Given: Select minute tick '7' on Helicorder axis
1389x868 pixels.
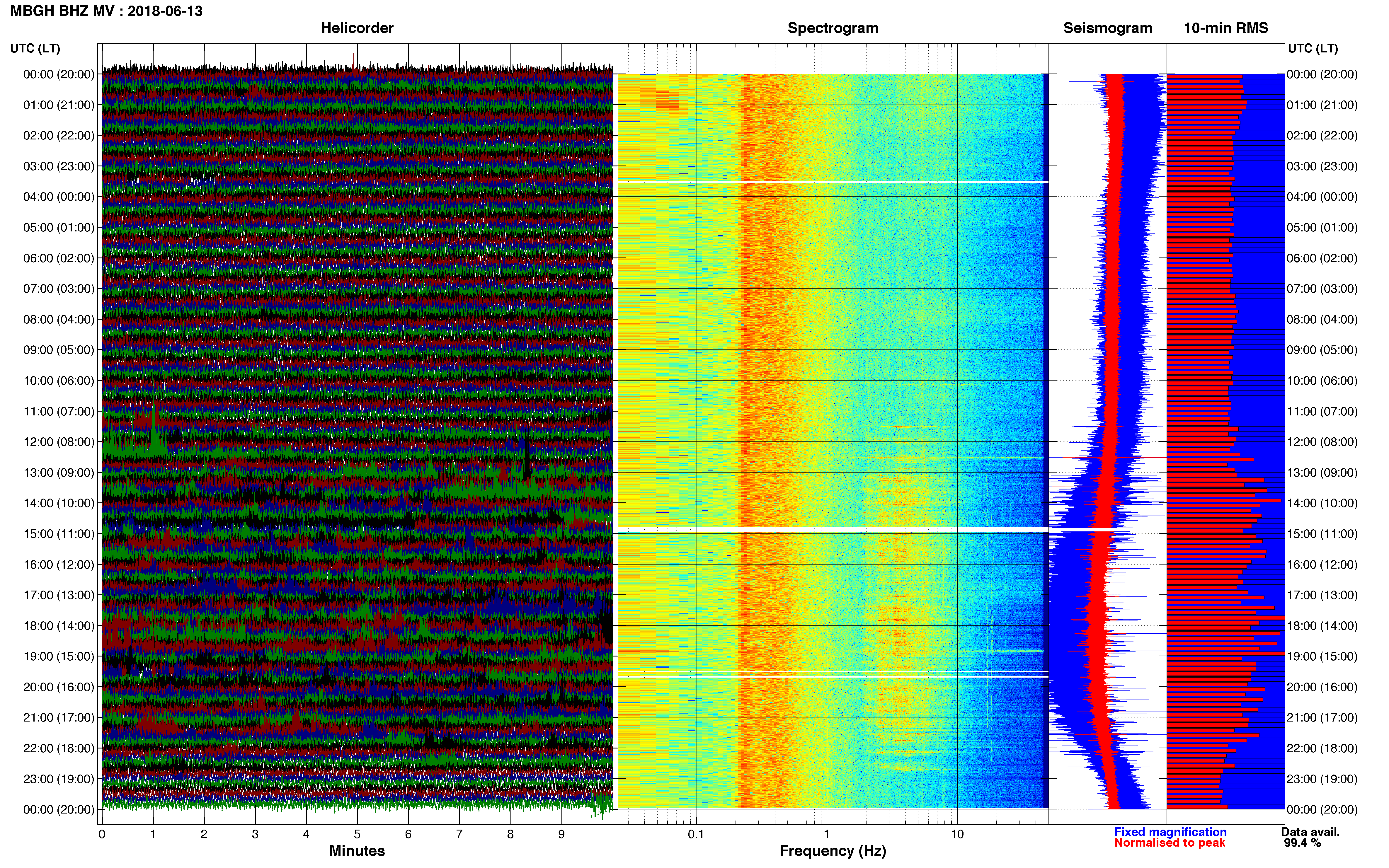Looking at the screenshot, I should point(459,835).
